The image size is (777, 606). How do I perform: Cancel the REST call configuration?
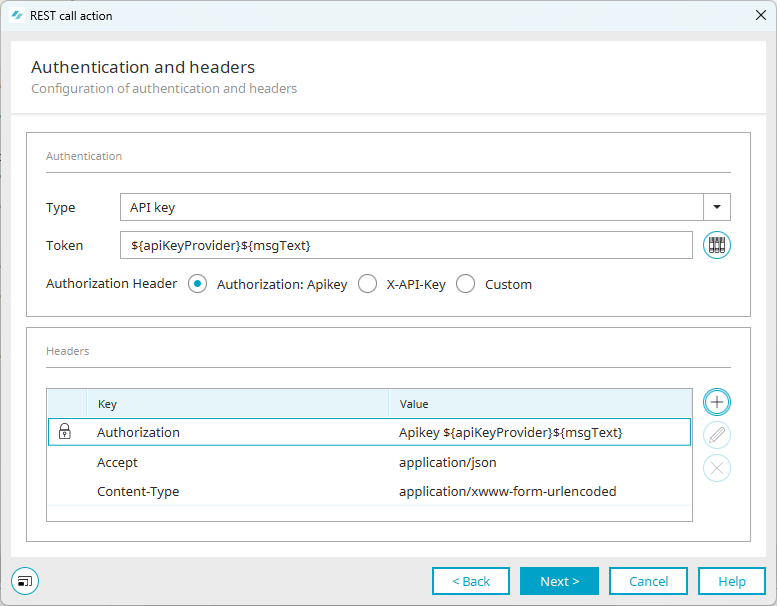coord(648,581)
